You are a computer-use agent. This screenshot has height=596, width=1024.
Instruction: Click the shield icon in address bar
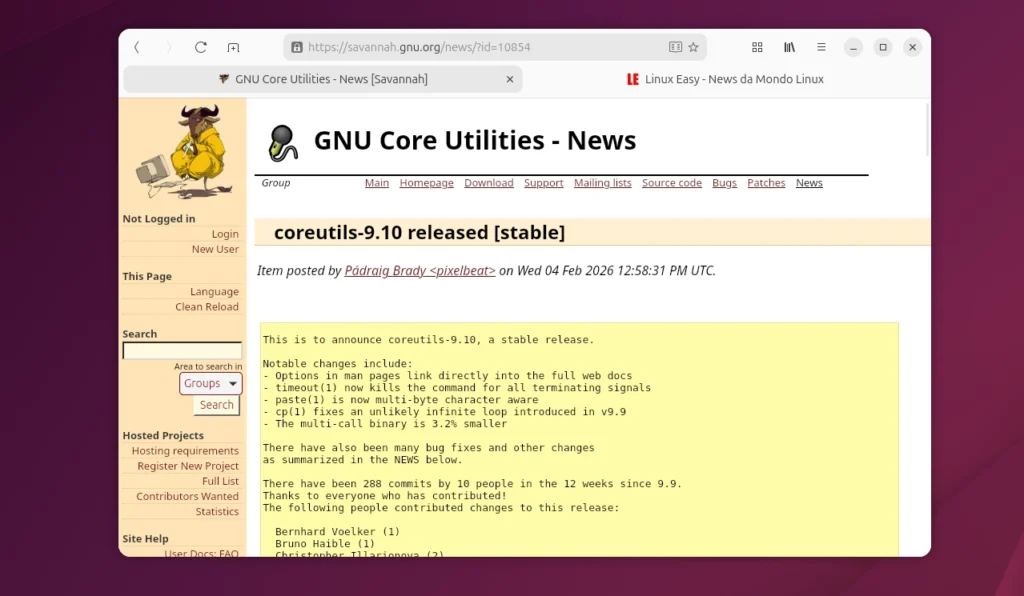[298, 46]
